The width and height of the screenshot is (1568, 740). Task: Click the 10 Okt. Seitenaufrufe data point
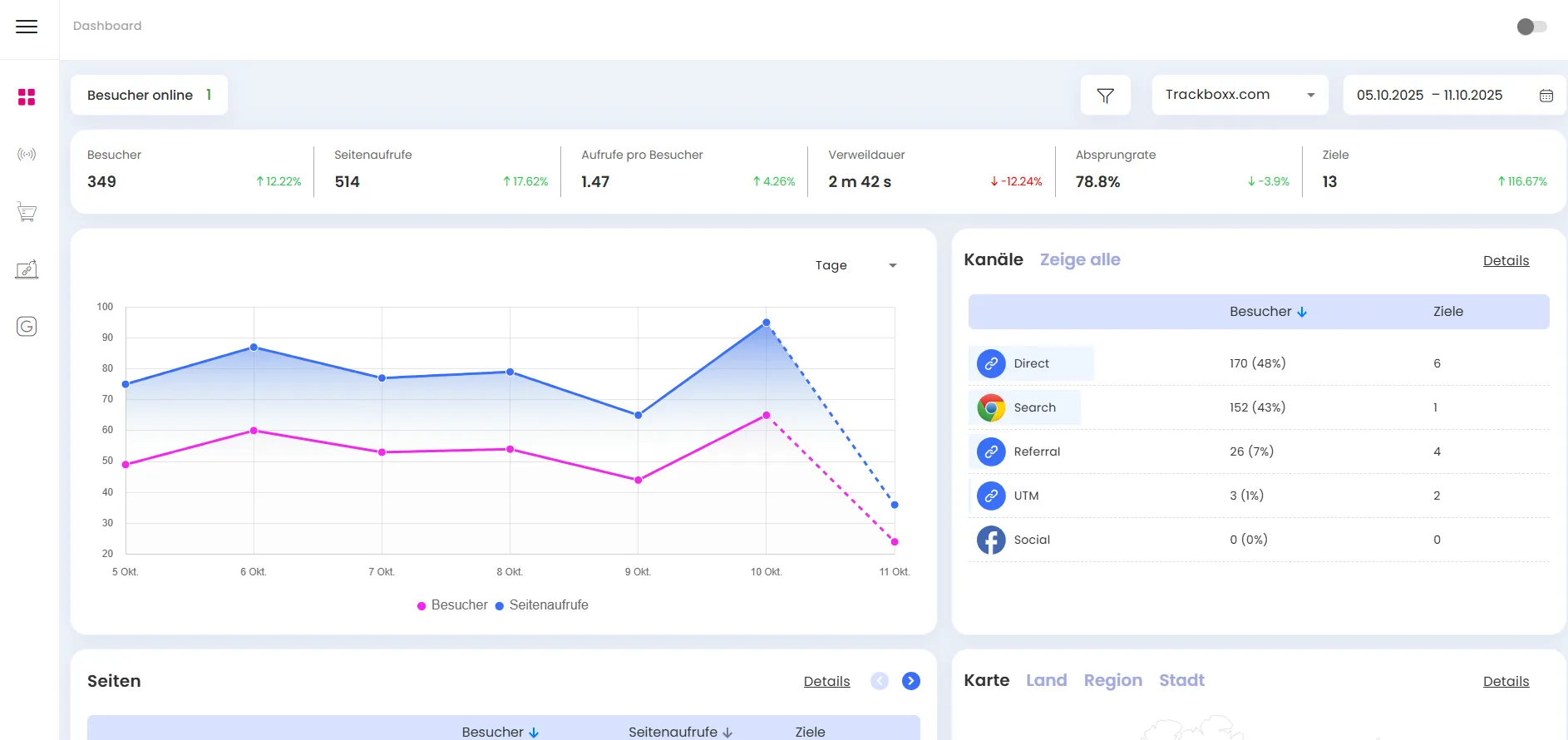767,323
